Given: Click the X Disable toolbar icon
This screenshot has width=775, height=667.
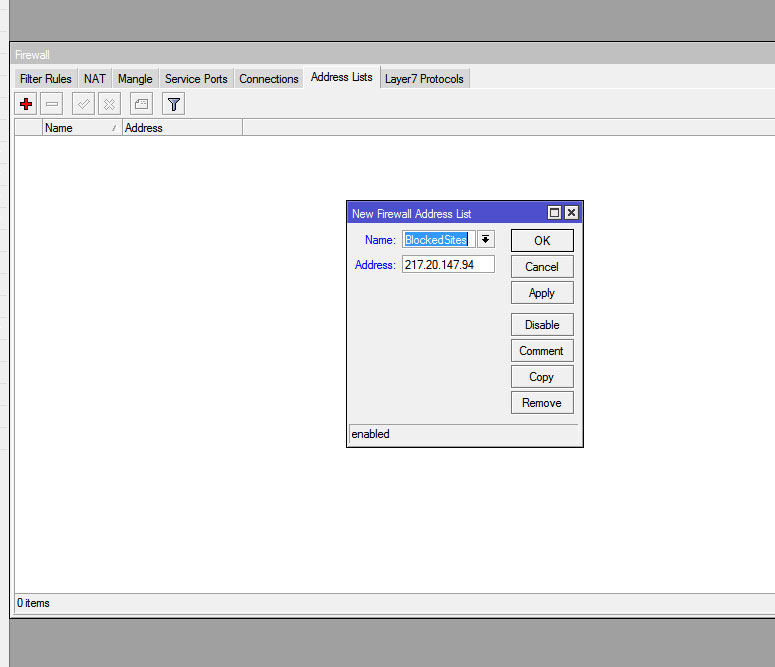Looking at the screenshot, I should (x=109, y=104).
